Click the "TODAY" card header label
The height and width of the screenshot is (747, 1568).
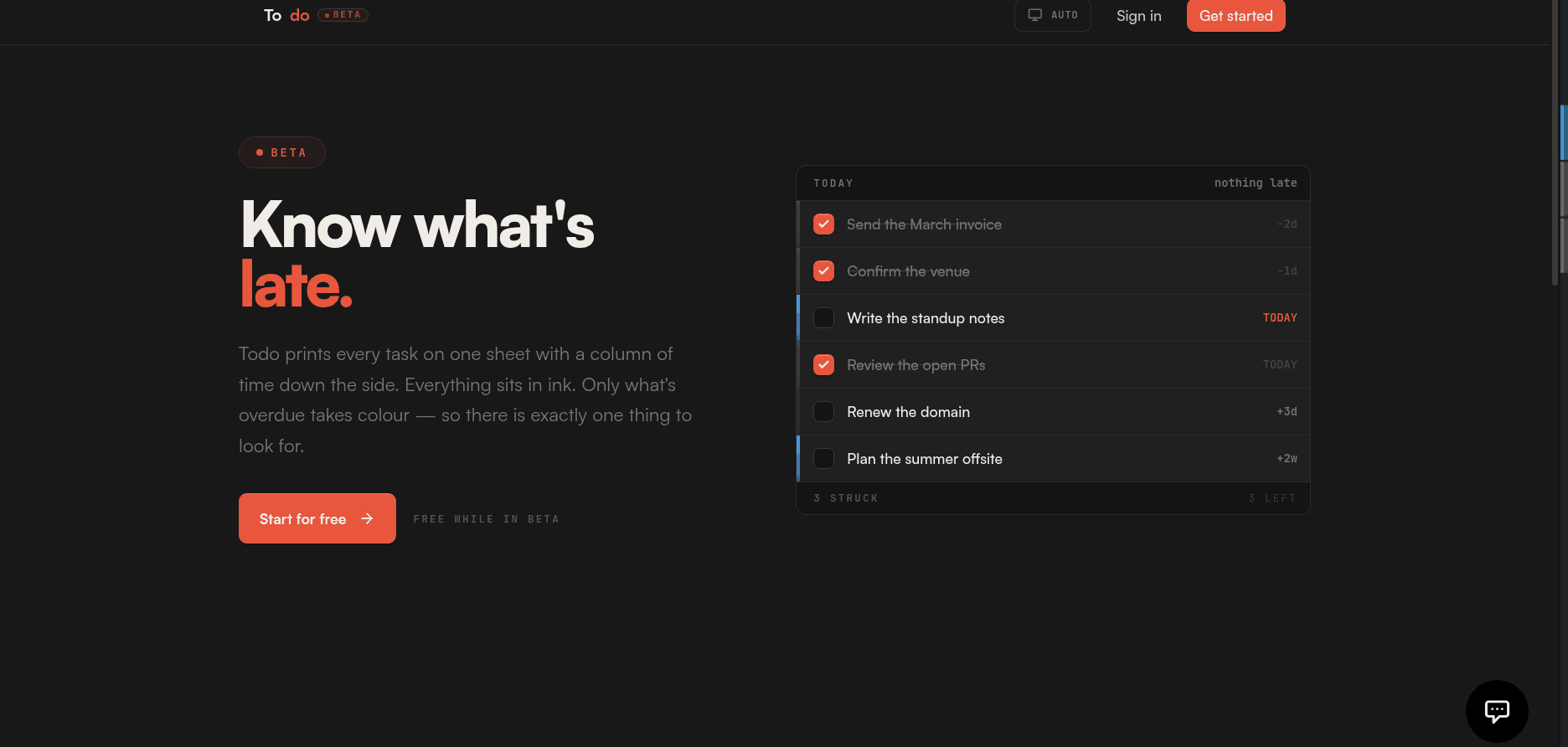(833, 183)
